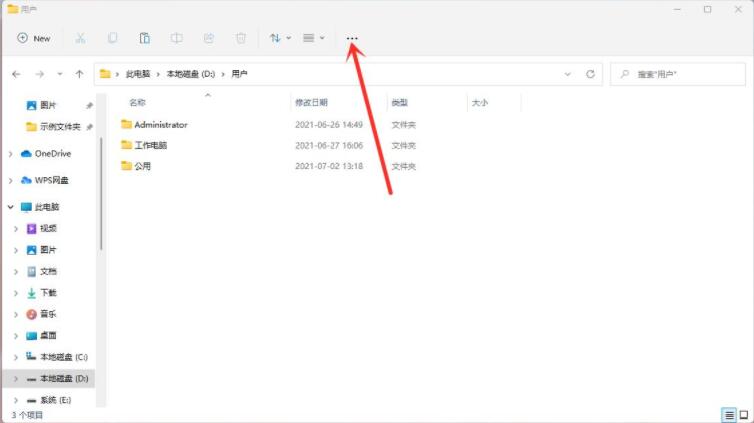Open address bar history dropdown
Image resolution: width=754 pixels, height=423 pixels.
pyautogui.click(x=567, y=74)
